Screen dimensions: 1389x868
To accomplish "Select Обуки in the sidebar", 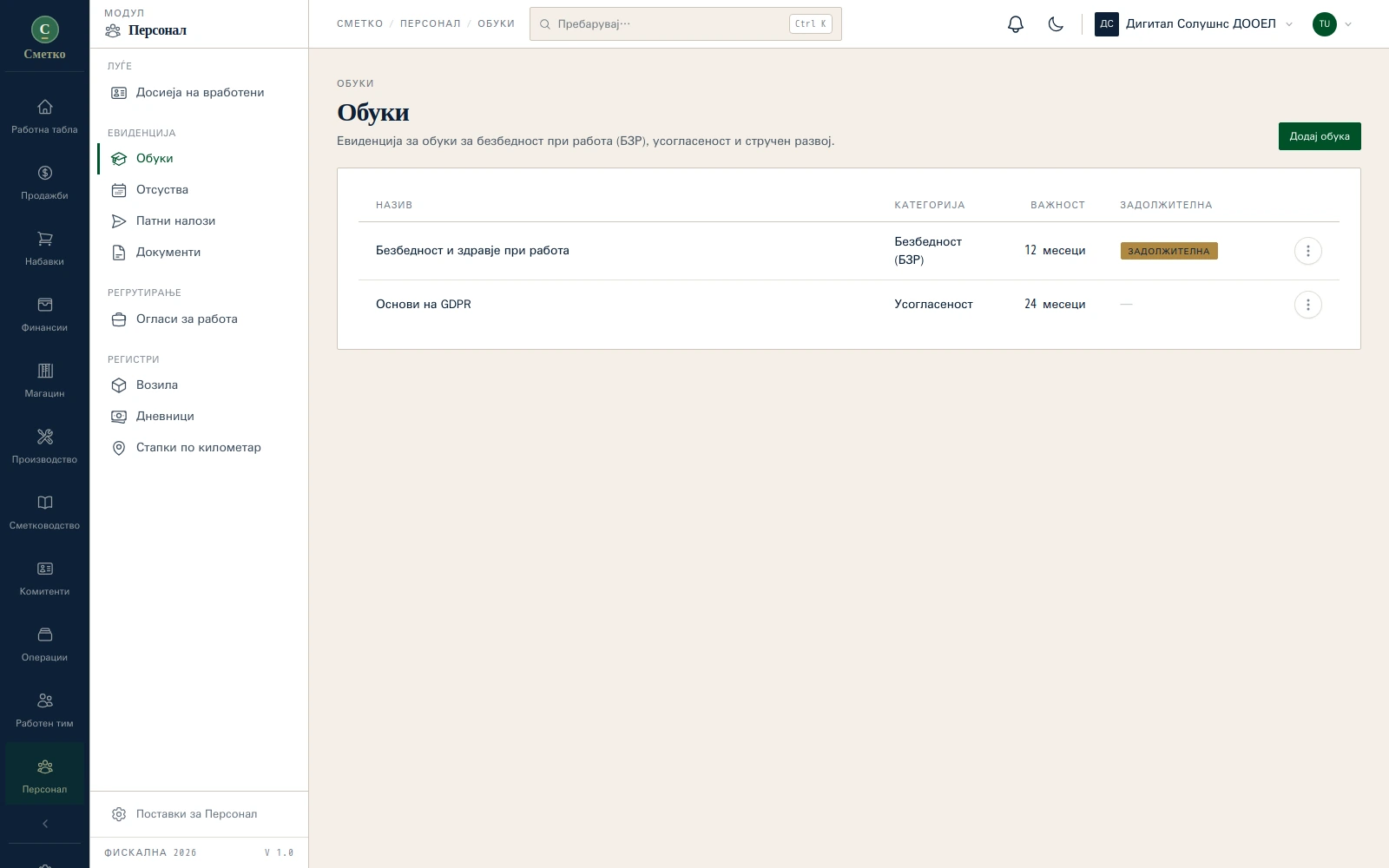I will (x=199, y=159).
